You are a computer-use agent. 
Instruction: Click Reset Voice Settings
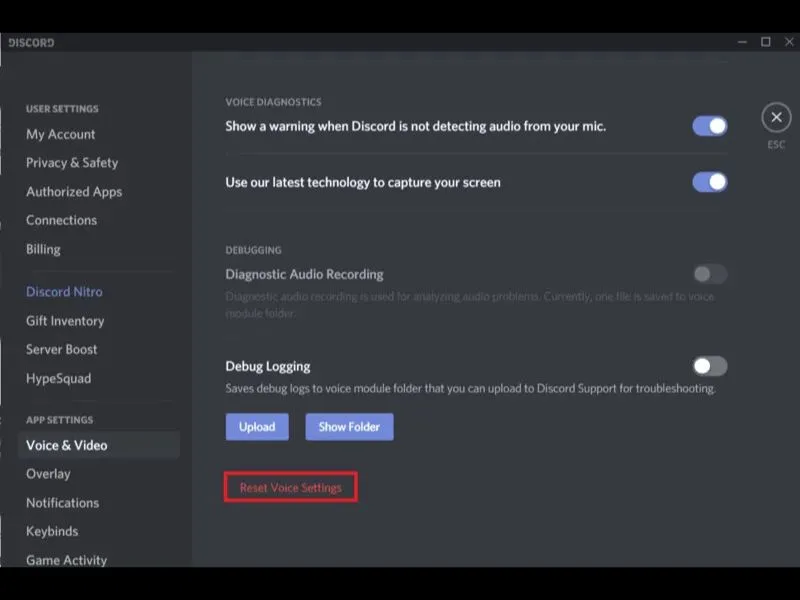(x=291, y=488)
